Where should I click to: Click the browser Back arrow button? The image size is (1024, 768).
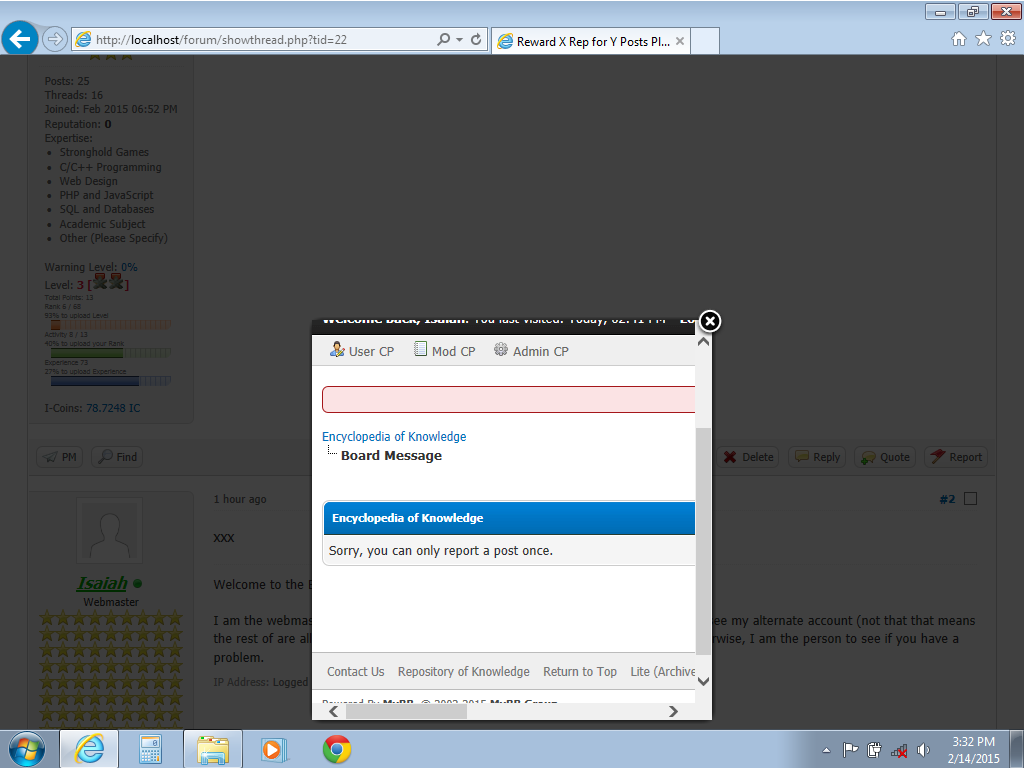tap(20, 39)
